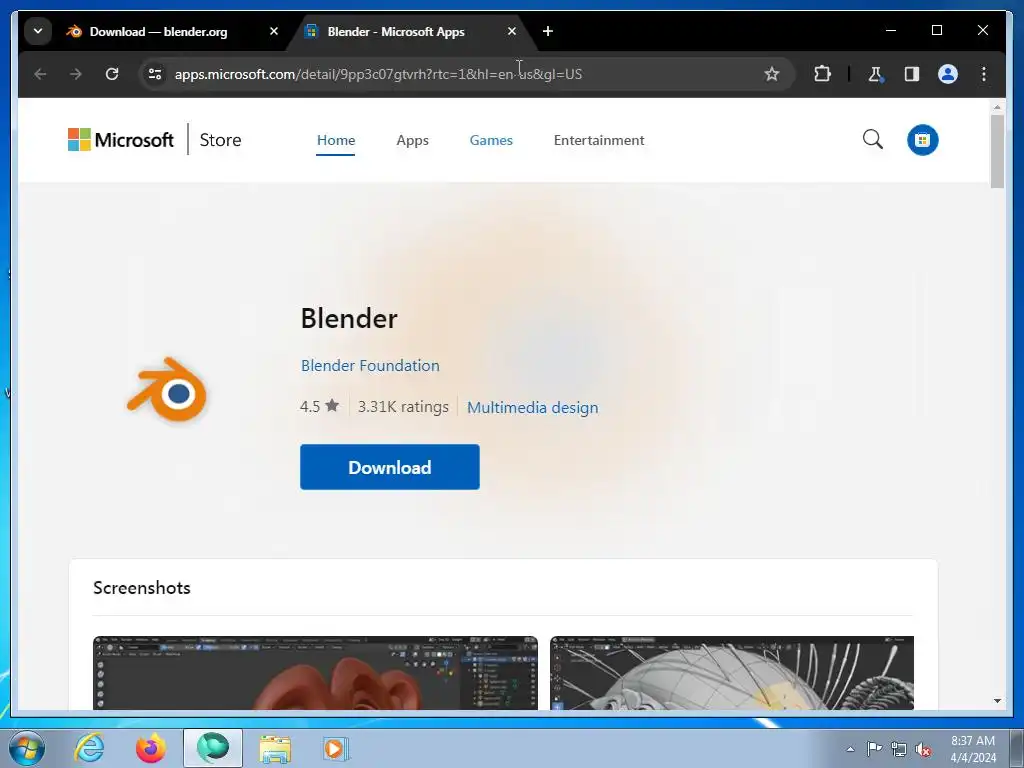The image size is (1024, 768).
Task: Open the Games nav item
Action: [491, 140]
